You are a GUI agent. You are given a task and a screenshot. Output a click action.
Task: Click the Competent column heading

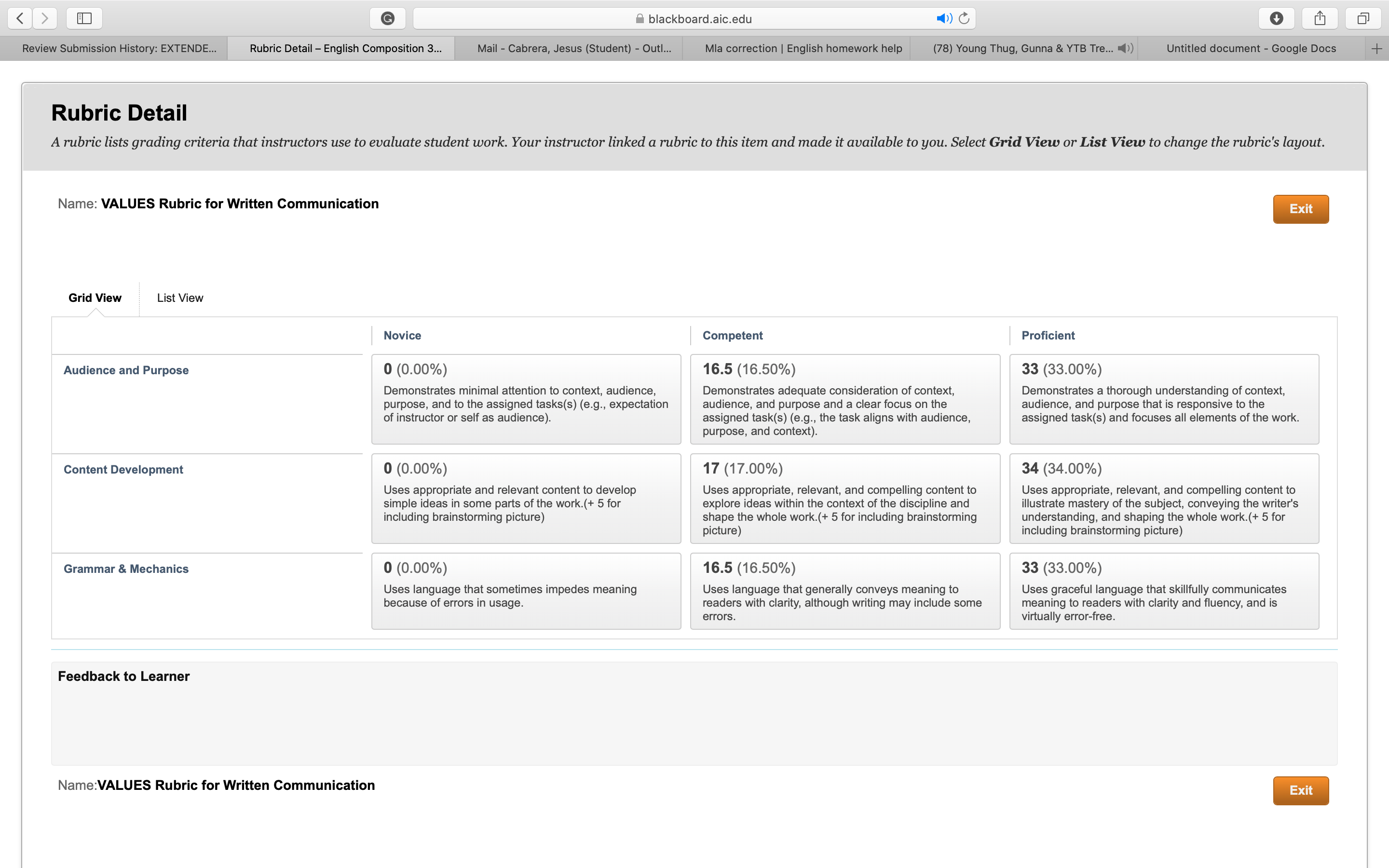[x=733, y=336]
